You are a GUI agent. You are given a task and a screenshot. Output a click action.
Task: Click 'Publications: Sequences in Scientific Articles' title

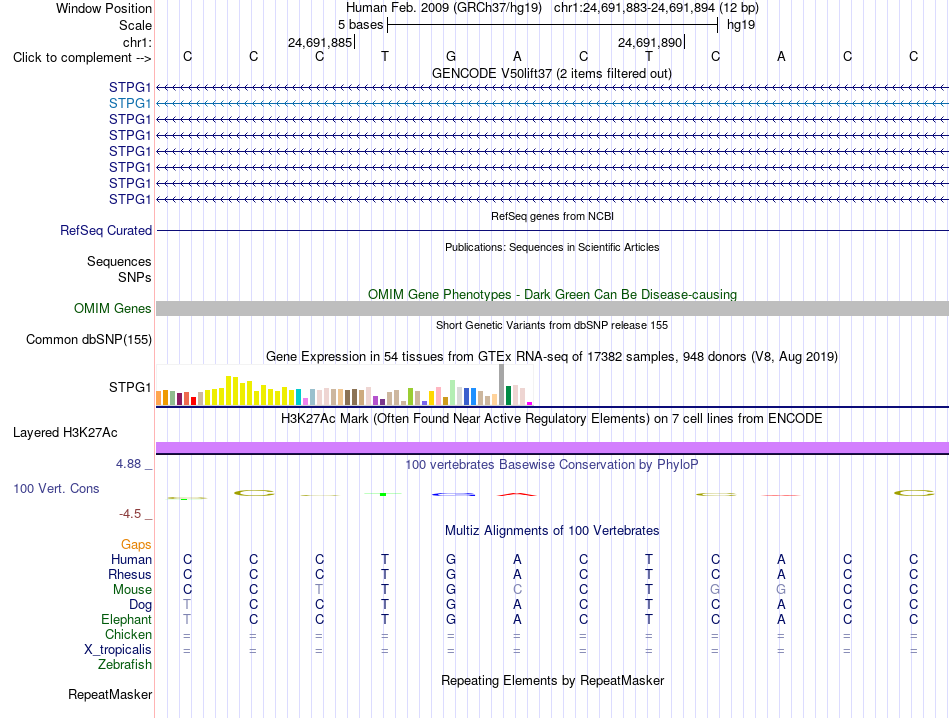[552, 247]
